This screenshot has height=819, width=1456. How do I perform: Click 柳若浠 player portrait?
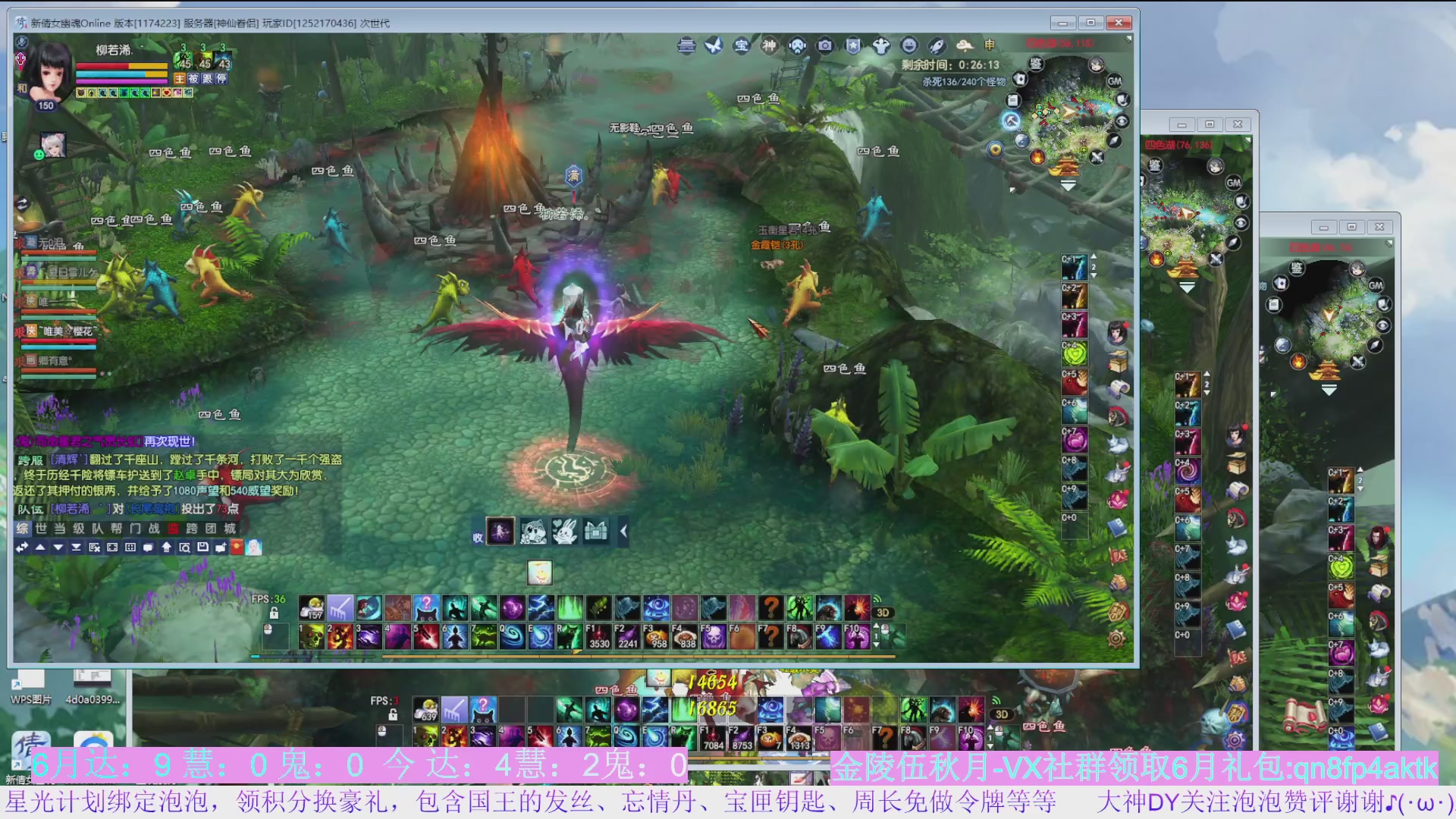50,72
